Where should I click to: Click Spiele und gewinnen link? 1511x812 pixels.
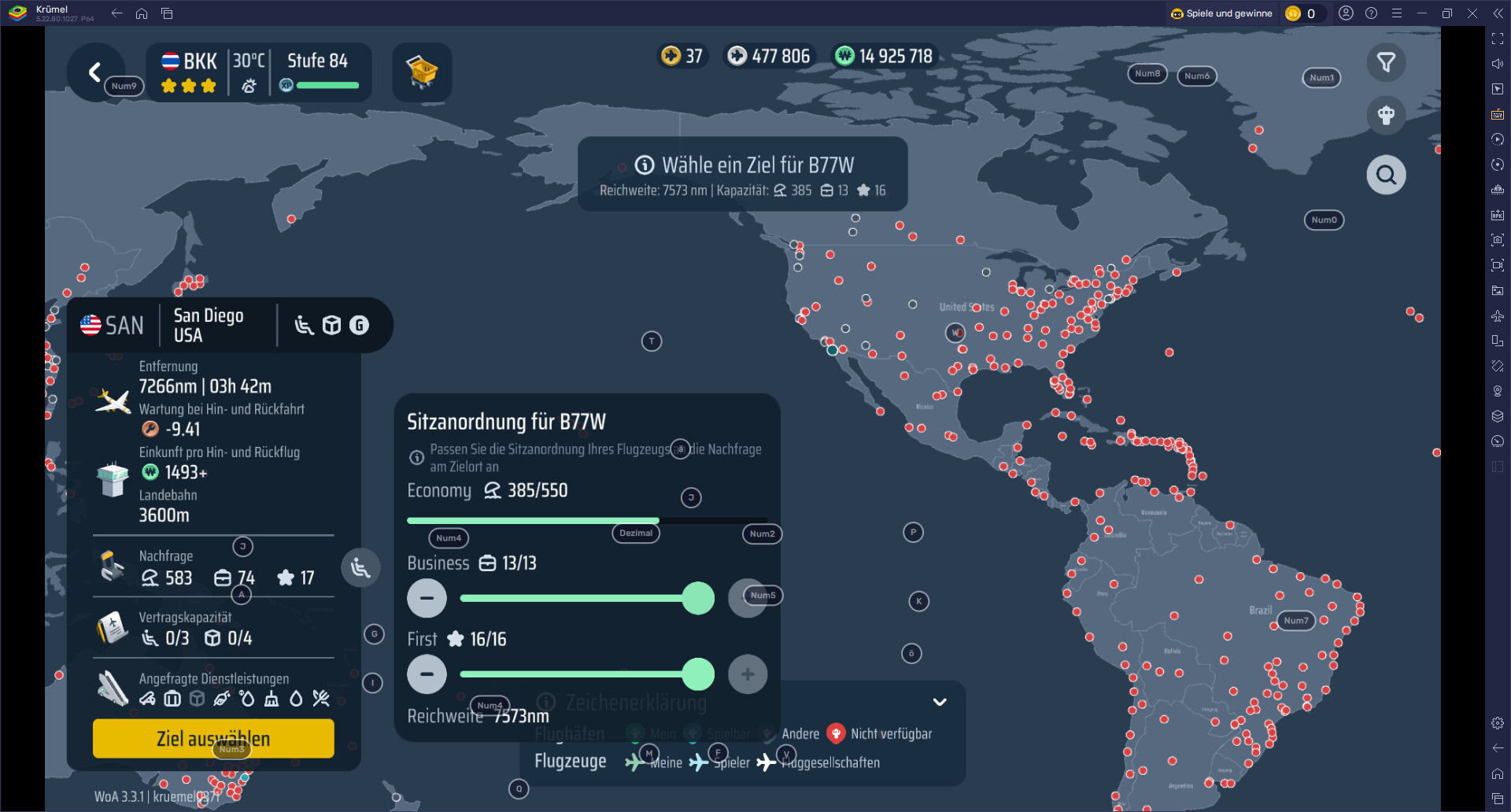click(x=1221, y=13)
